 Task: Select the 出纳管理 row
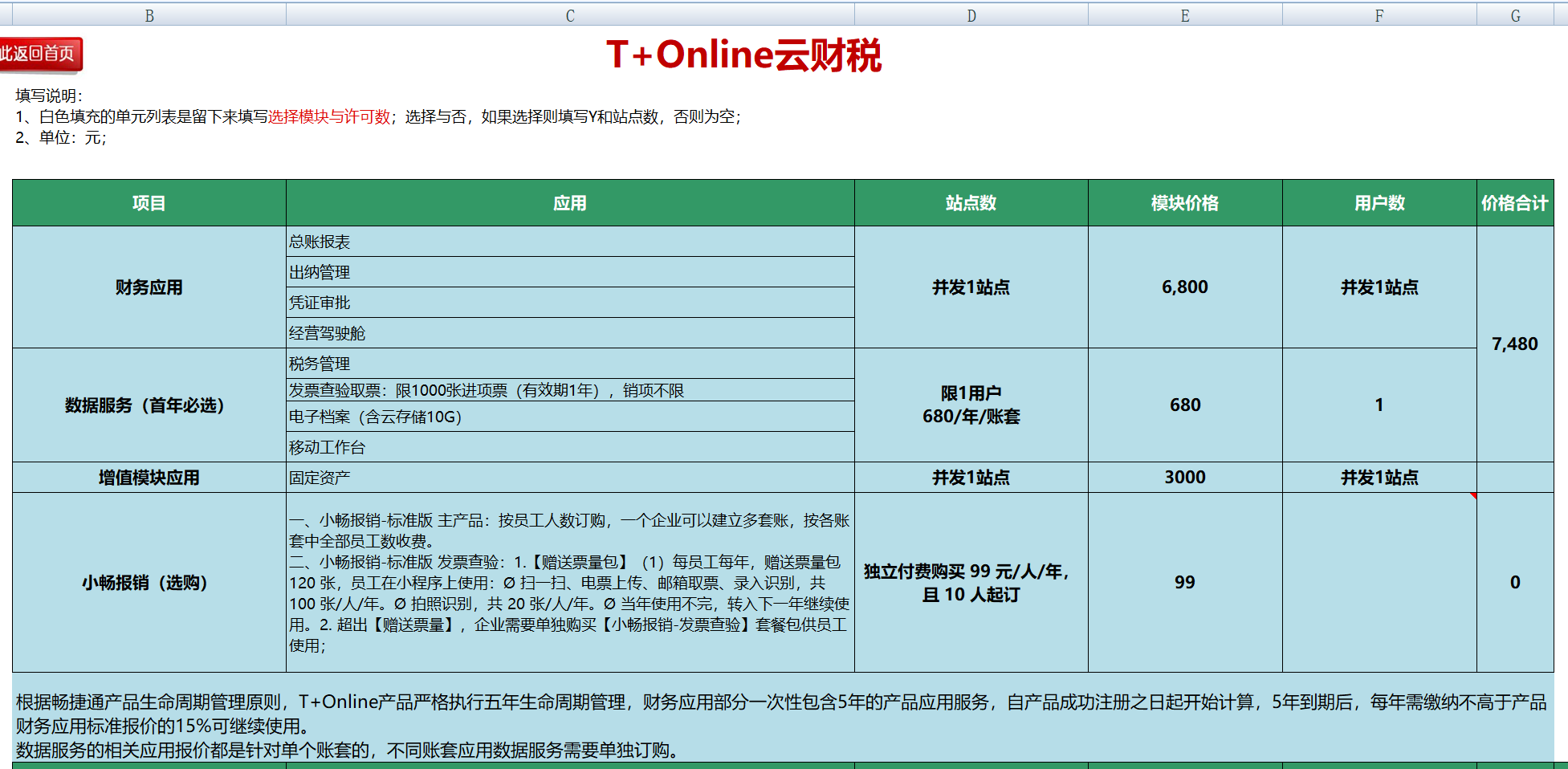(570, 272)
